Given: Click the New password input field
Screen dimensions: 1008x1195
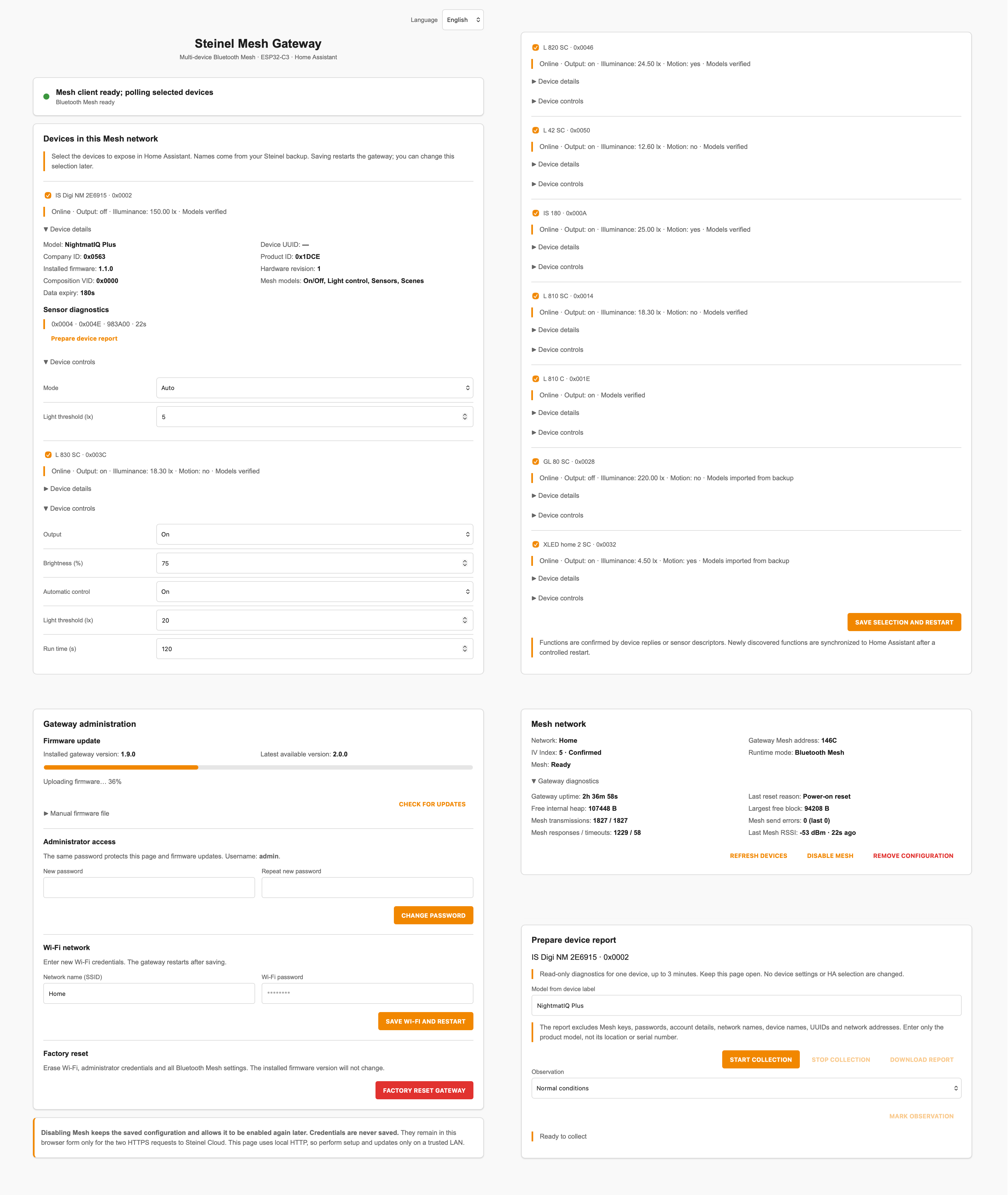Looking at the screenshot, I should coord(149,888).
